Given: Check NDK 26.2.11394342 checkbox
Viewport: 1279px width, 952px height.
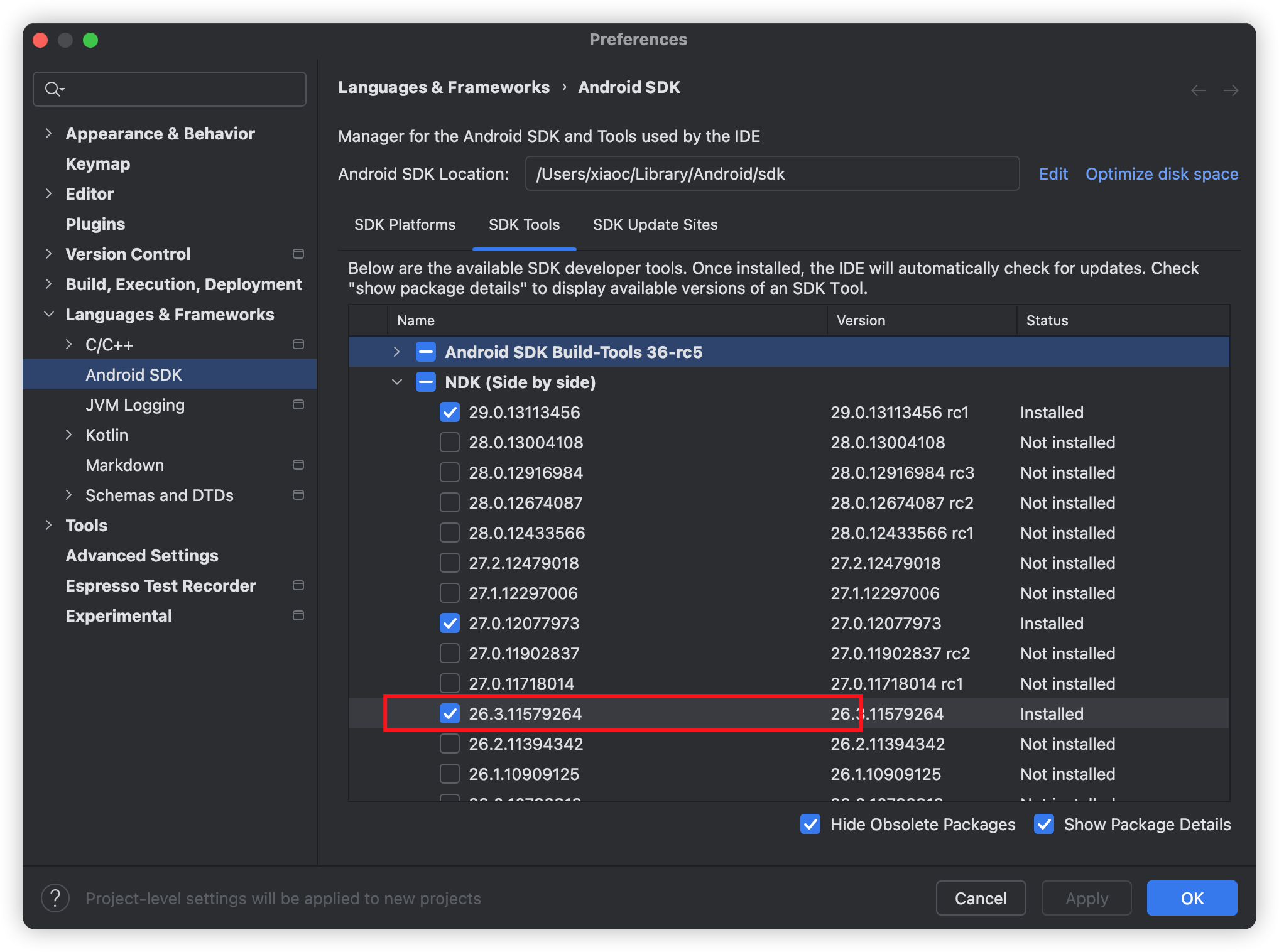Looking at the screenshot, I should 450,744.
